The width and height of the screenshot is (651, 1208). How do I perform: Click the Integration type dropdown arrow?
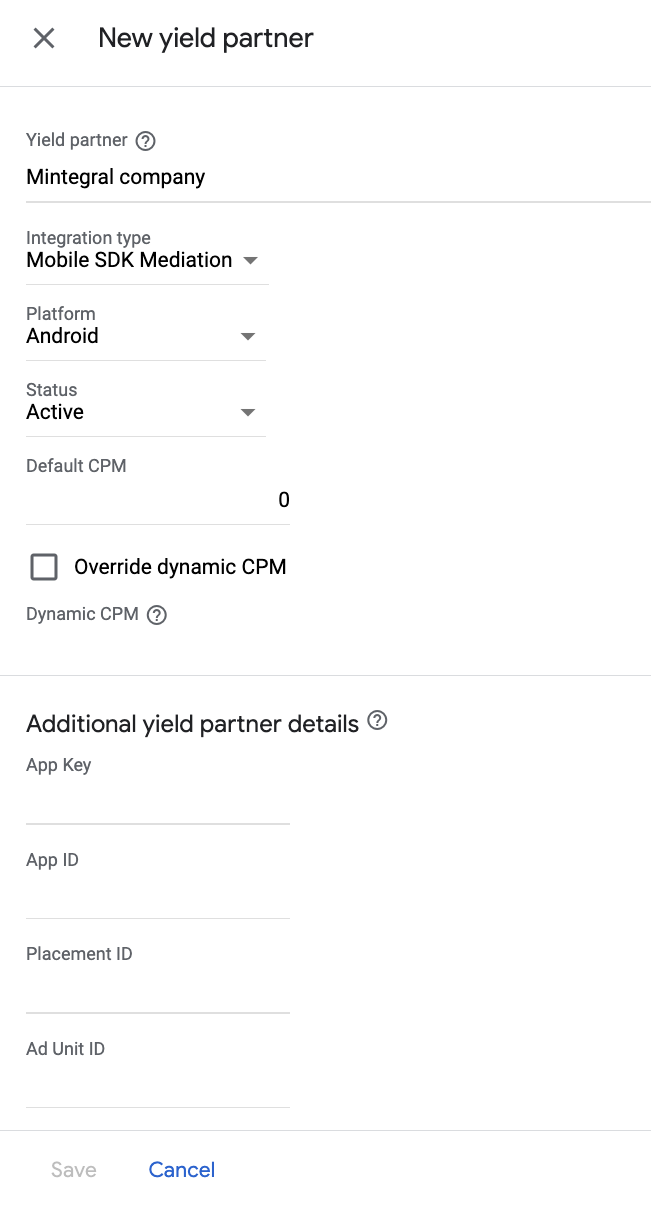coord(250,261)
